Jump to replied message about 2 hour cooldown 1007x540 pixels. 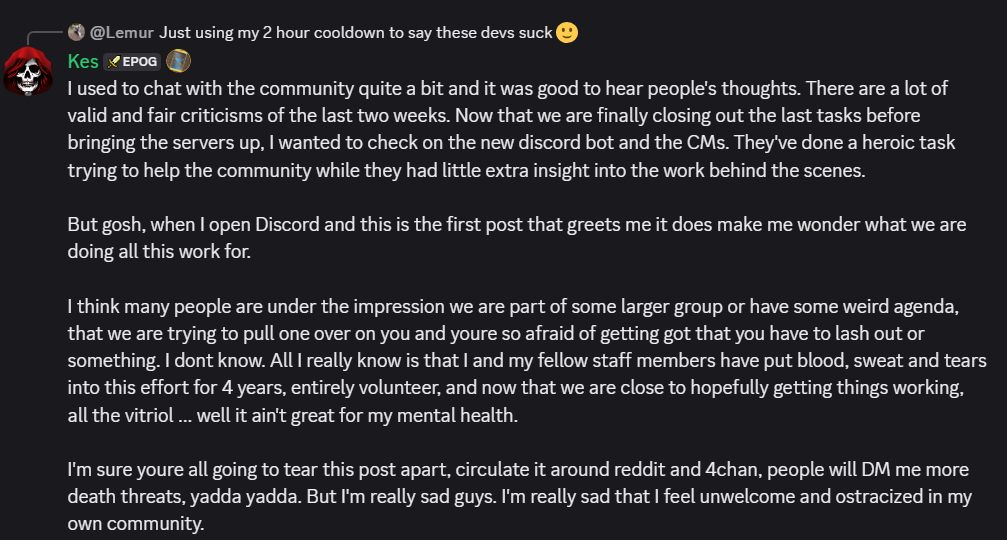pos(355,32)
